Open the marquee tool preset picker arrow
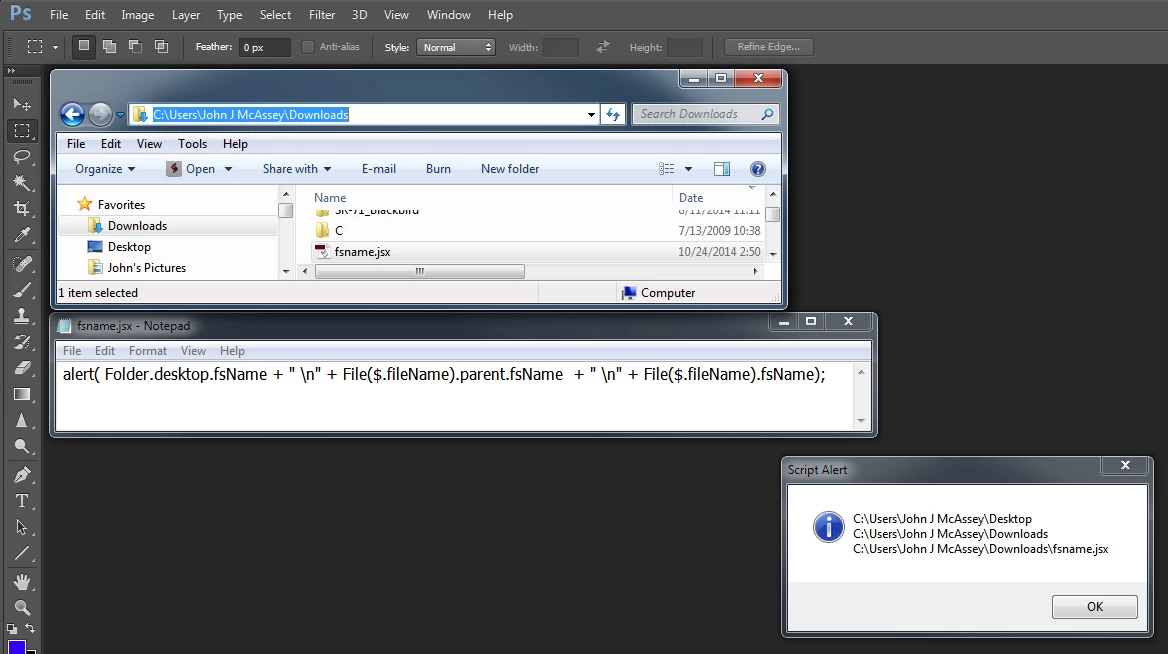This screenshot has width=1168, height=654. [x=55, y=47]
